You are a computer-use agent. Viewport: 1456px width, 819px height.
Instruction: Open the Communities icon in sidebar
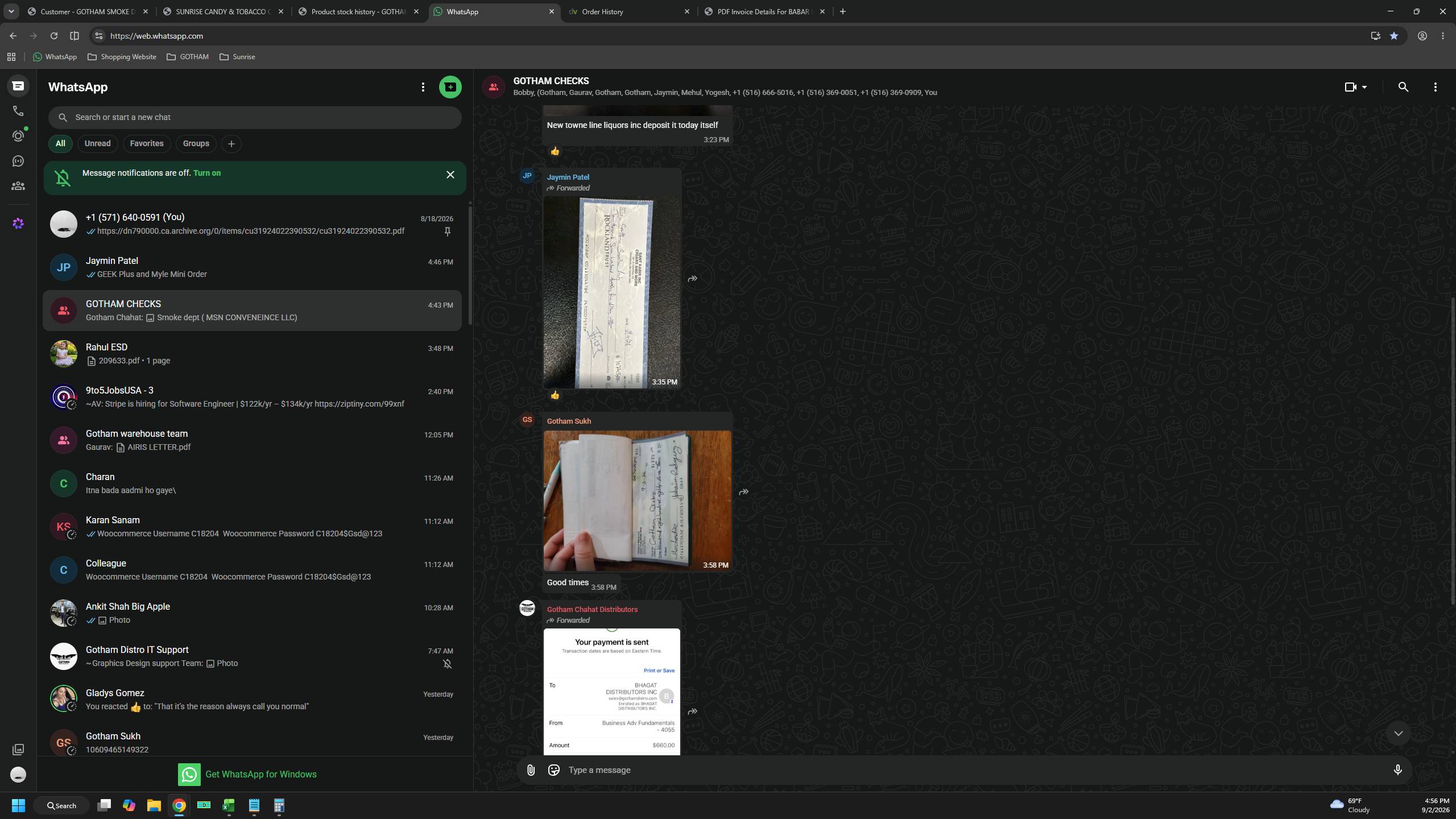(18, 186)
